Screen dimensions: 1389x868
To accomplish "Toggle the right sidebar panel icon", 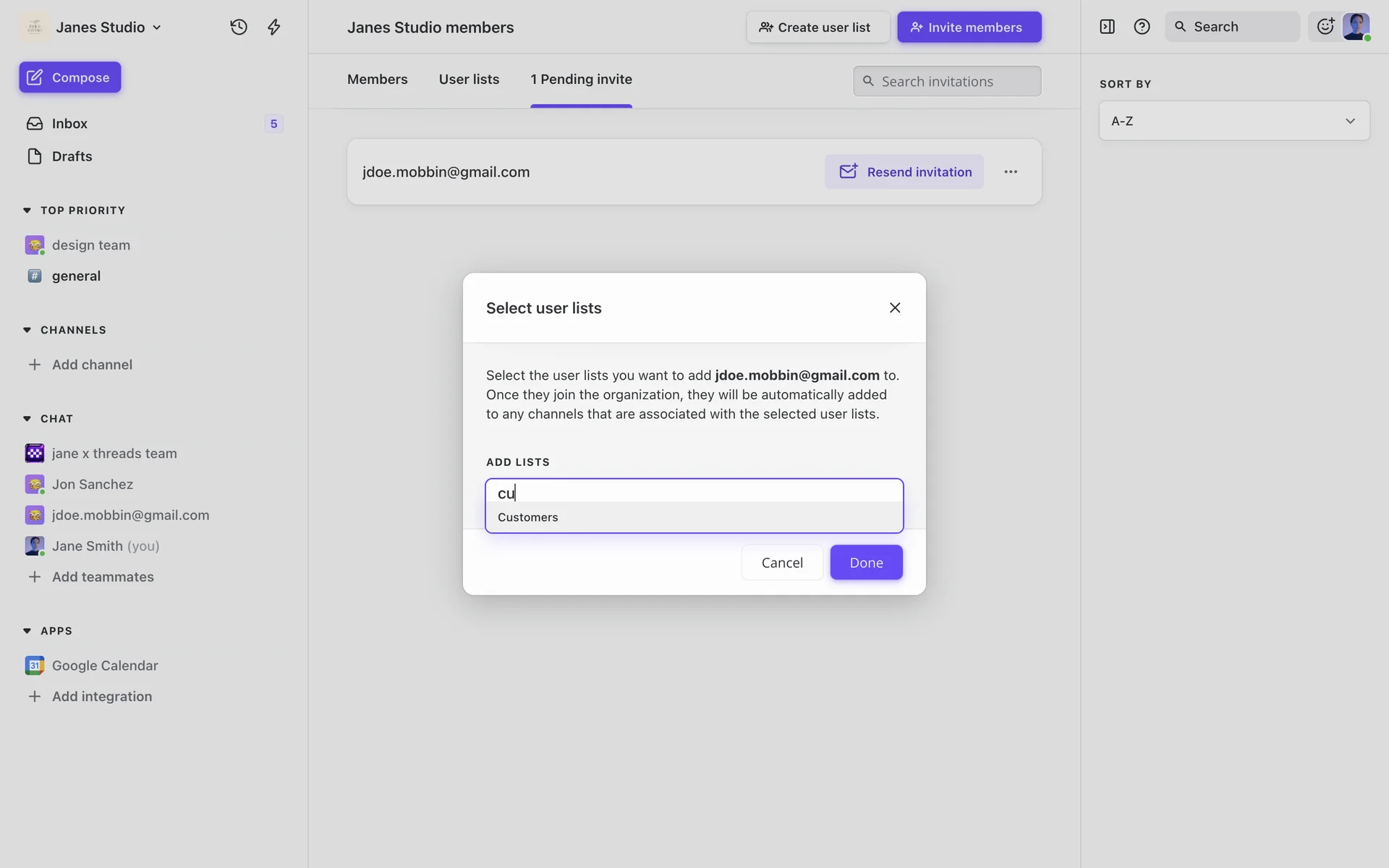I will 1107,27.
